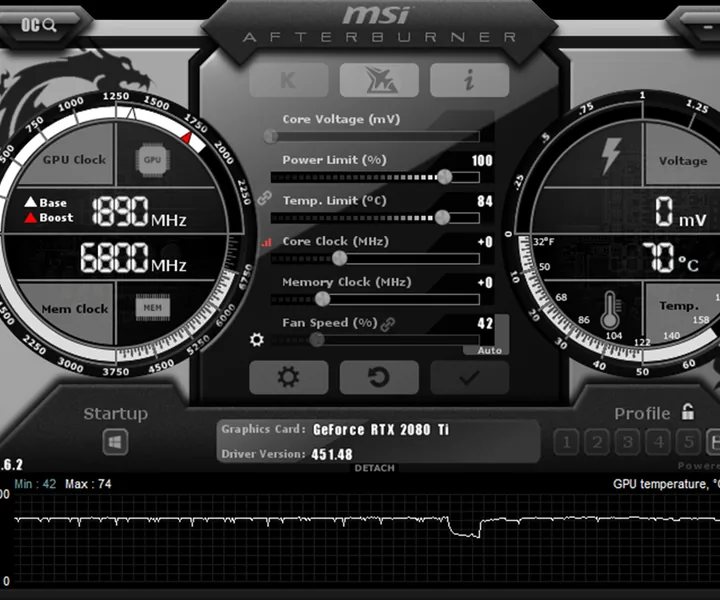Image resolution: width=720 pixels, height=600 pixels.
Task: Click the MEM chip icon in left gauge
Action: [152, 307]
